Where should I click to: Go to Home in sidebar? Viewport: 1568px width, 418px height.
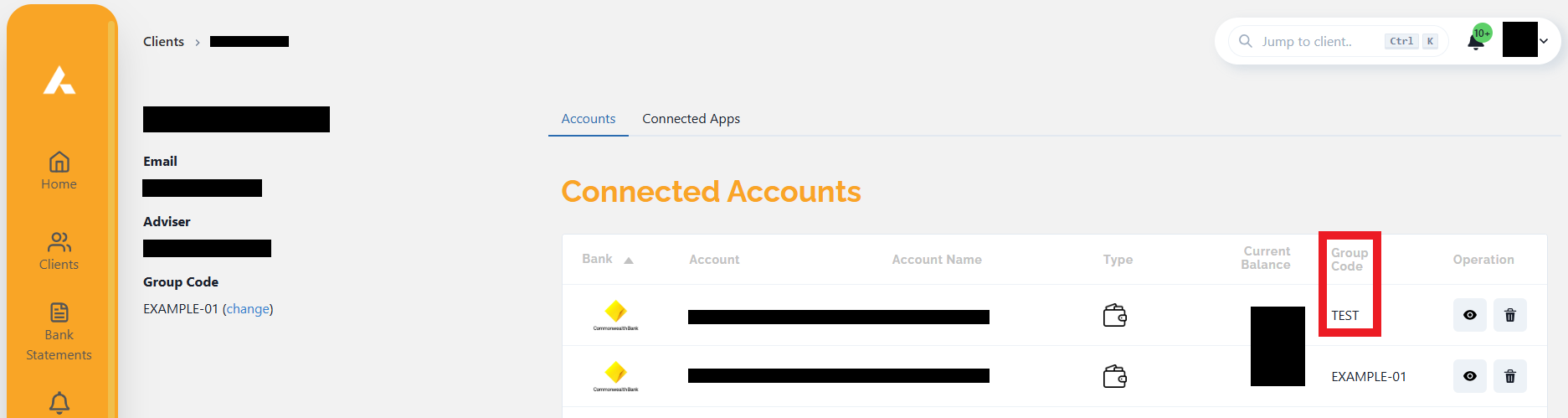click(x=59, y=171)
